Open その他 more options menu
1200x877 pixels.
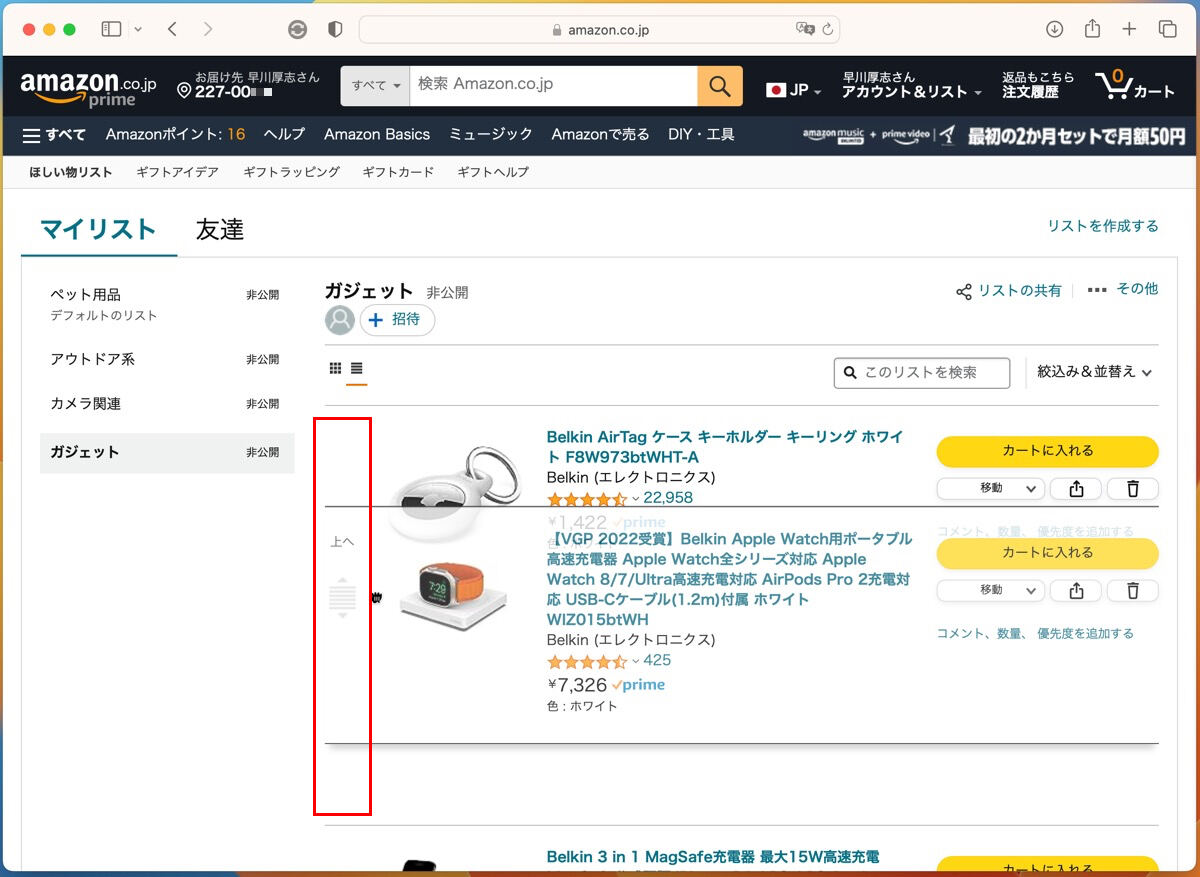pos(1122,289)
